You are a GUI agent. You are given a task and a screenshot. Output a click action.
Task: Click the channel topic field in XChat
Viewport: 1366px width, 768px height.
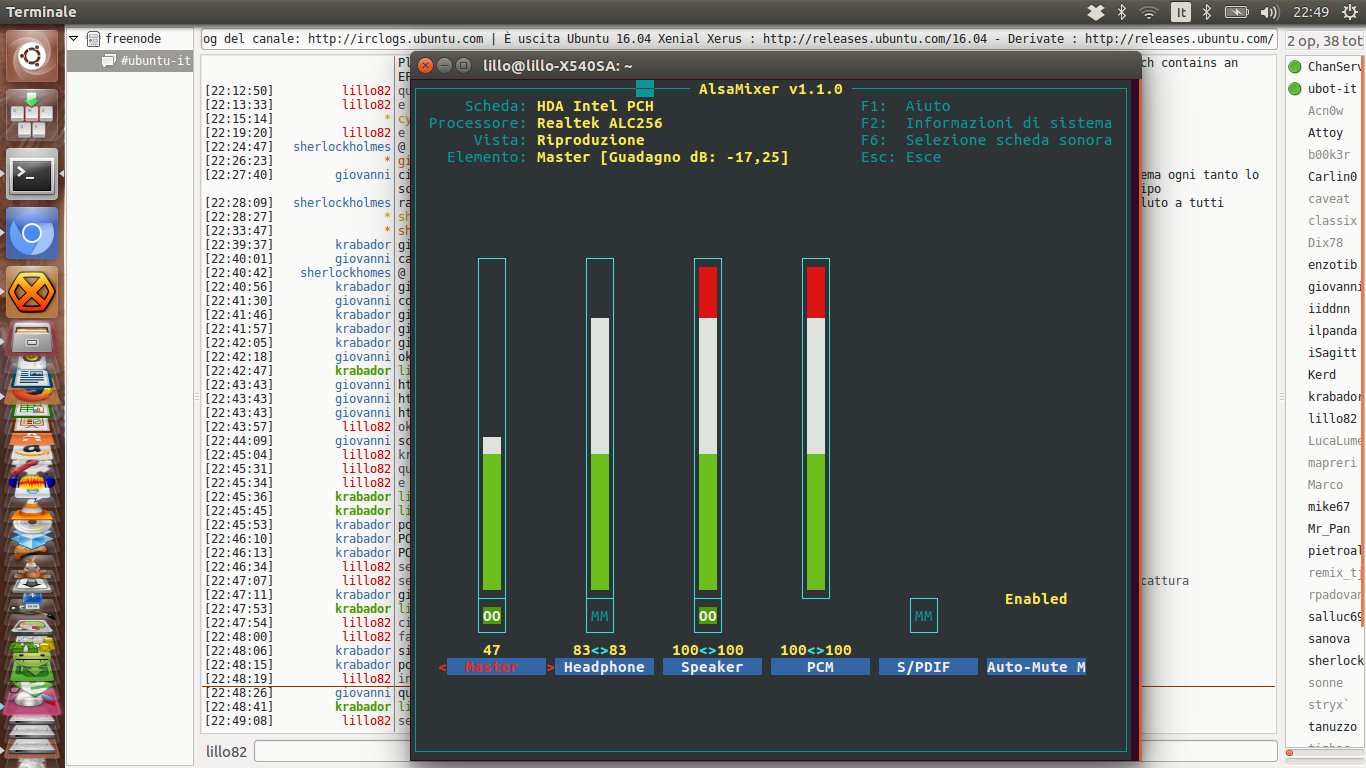(x=739, y=39)
